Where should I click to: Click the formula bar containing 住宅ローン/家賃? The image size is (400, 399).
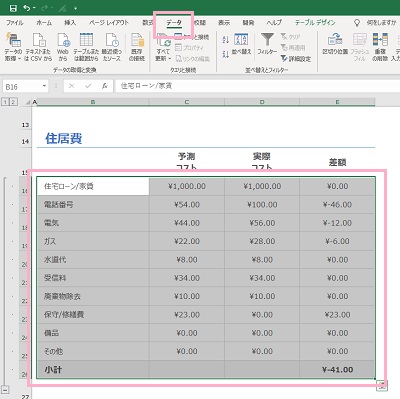257,86
